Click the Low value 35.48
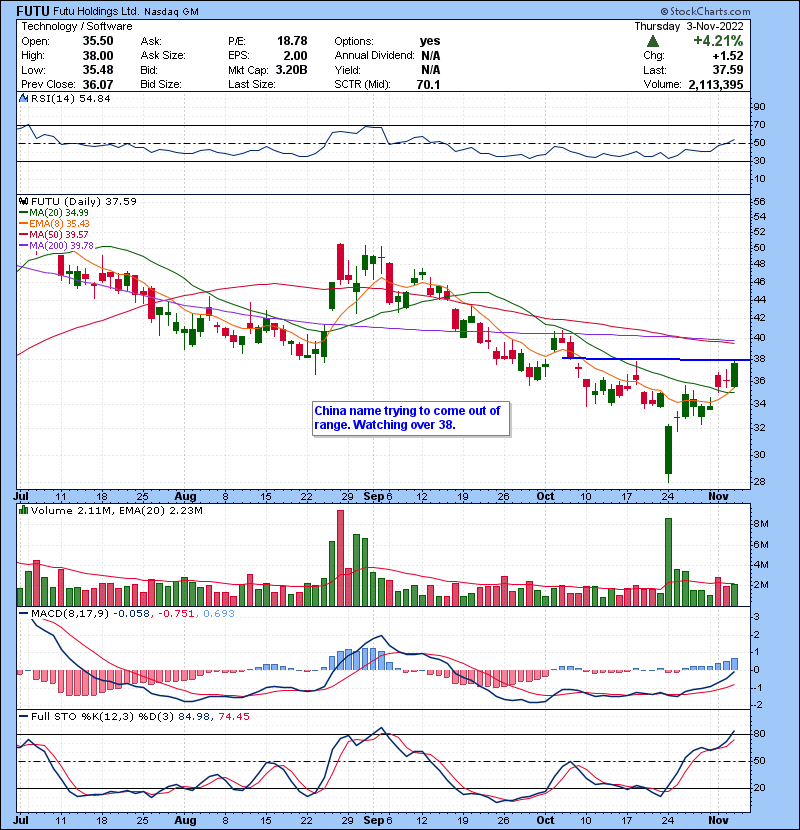Screen dimensions: 800x830 tap(97, 70)
